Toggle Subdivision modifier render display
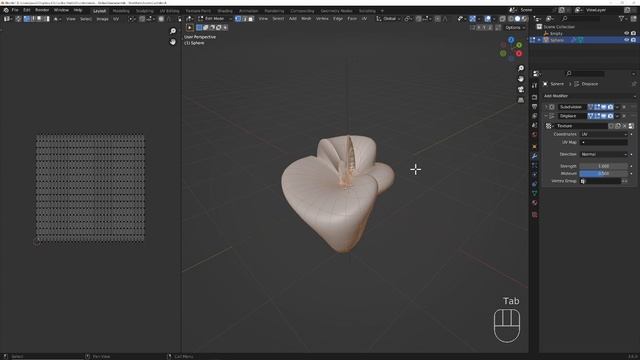The image size is (640, 360). (610, 107)
